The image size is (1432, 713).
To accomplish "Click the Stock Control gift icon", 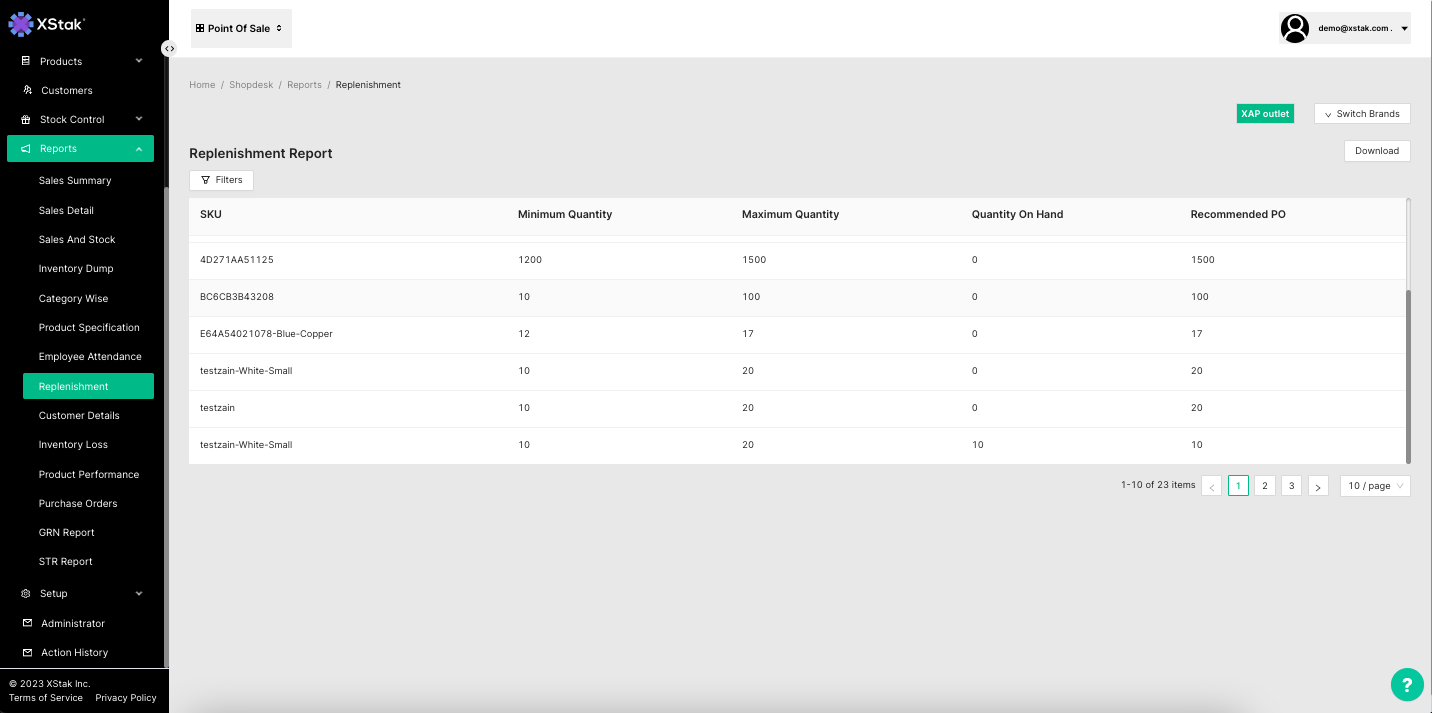I will click(26, 119).
